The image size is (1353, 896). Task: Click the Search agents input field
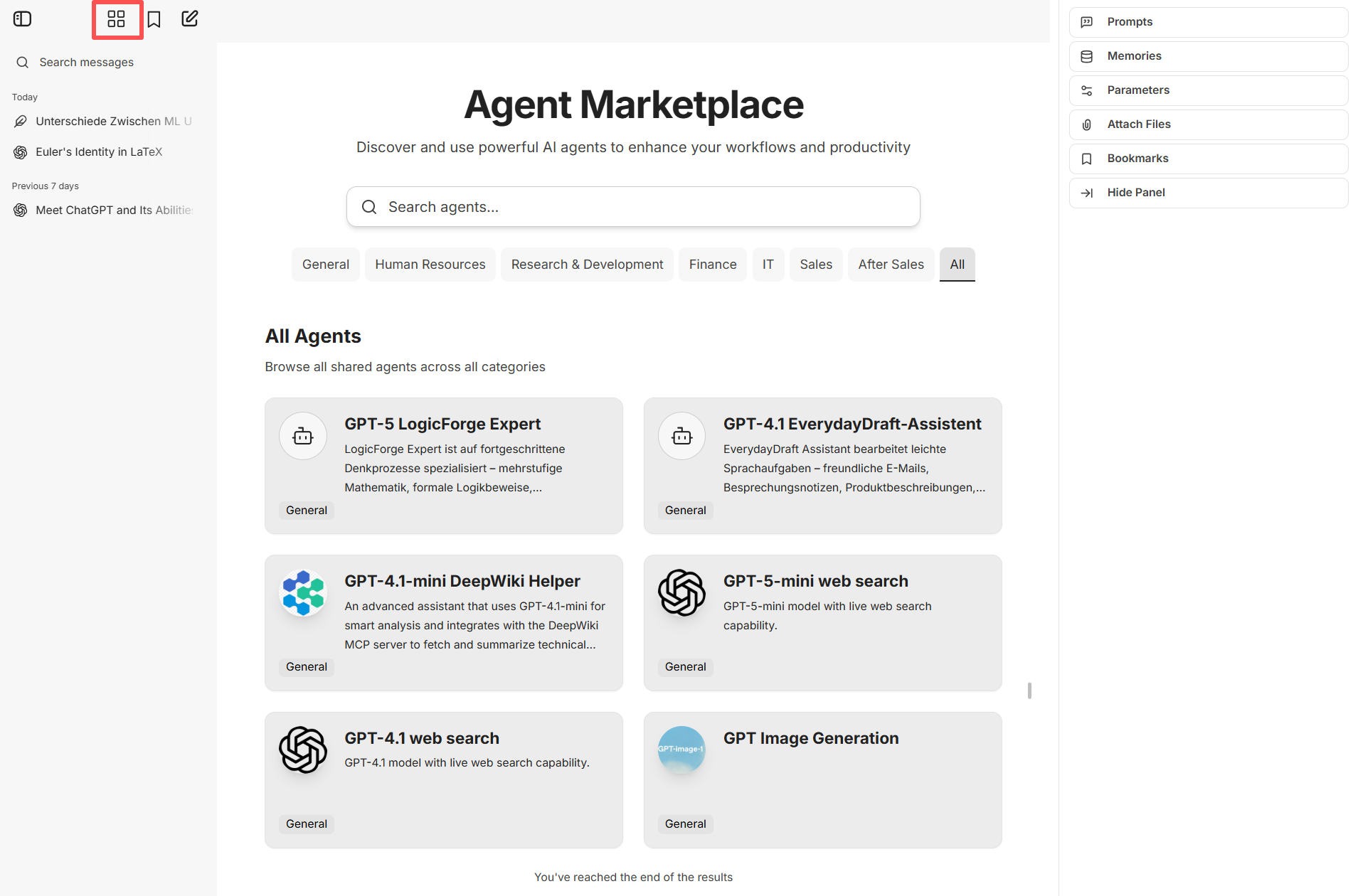[633, 207]
